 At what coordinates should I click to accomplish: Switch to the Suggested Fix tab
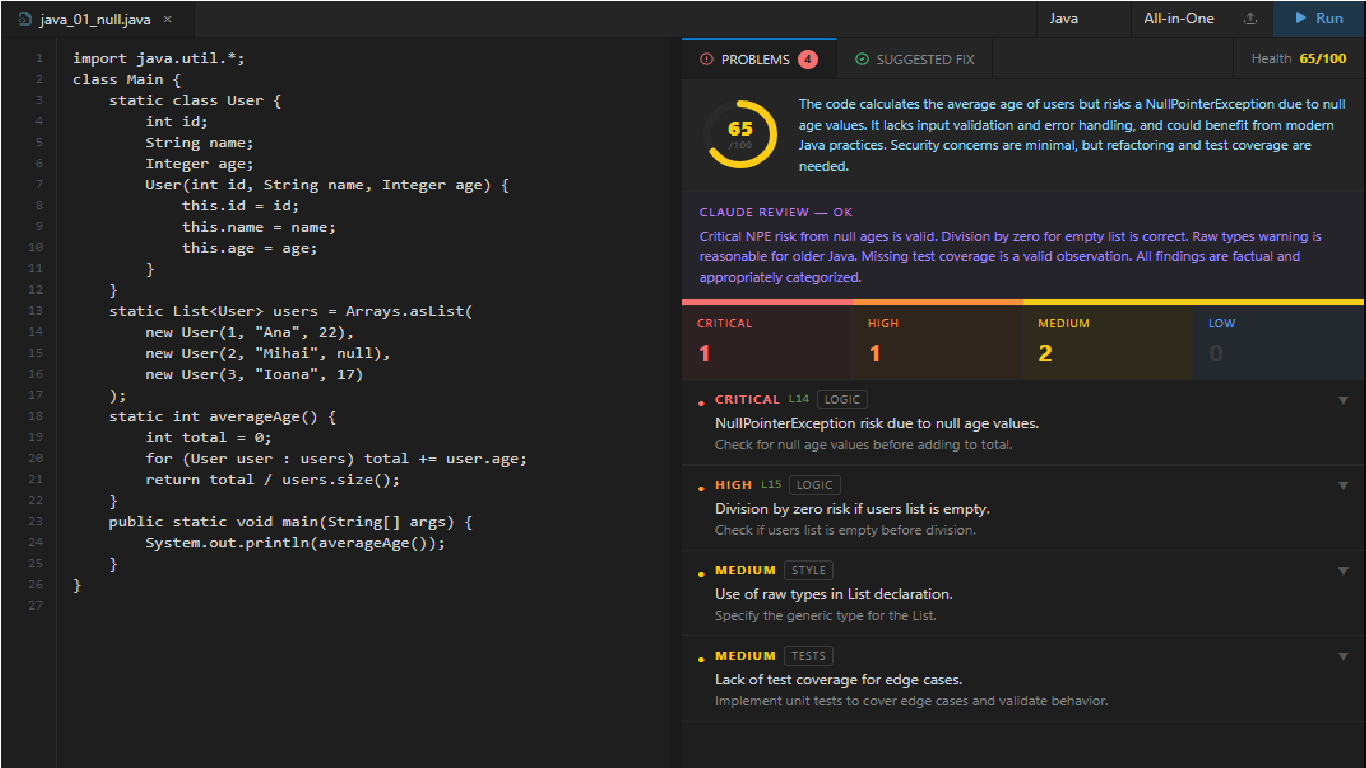click(915, 59)
